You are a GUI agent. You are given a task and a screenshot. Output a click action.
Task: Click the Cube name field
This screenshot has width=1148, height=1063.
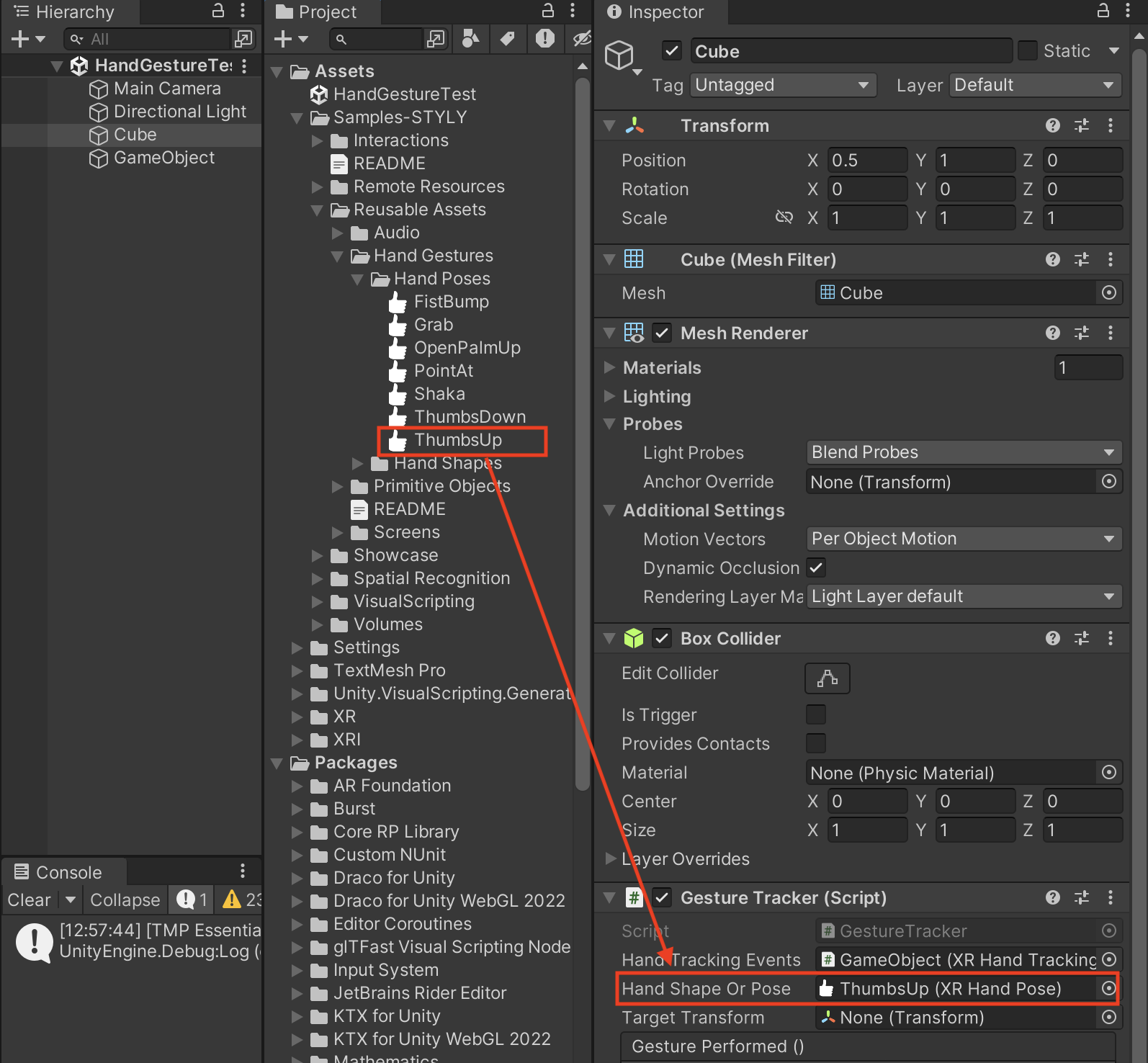[x=851, y=51]
